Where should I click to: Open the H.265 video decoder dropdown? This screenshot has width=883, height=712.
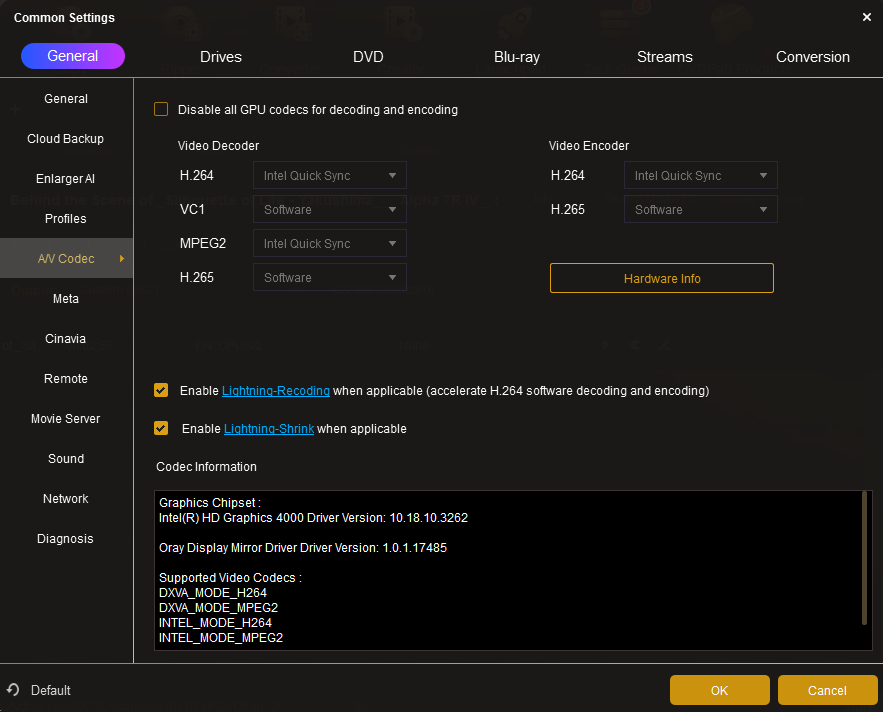pyautogui.click(x=329, y=278)
